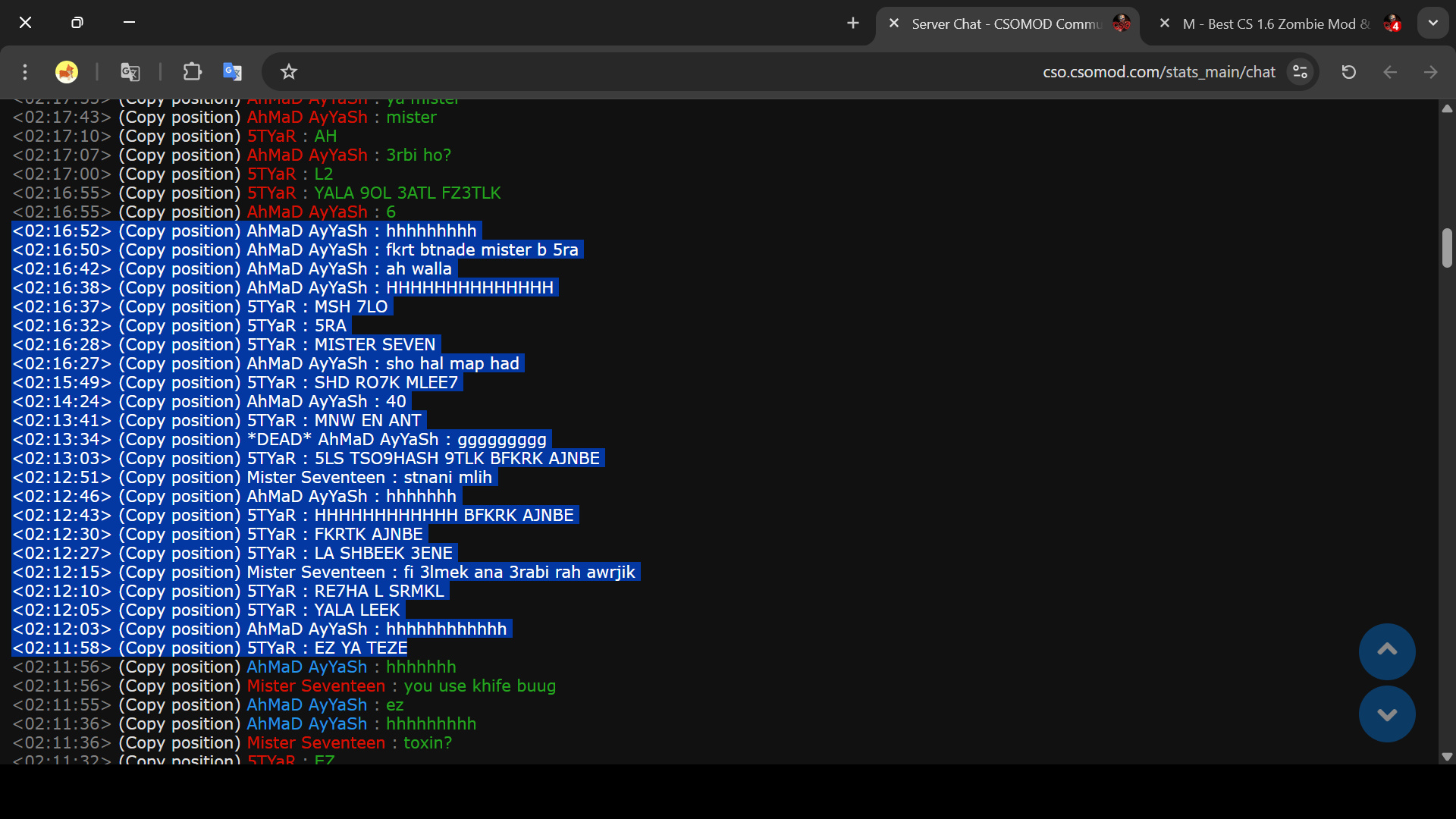Reload the page with refresh icon
Viewport: 1456px width, 819px height.
coord(1348,72)
